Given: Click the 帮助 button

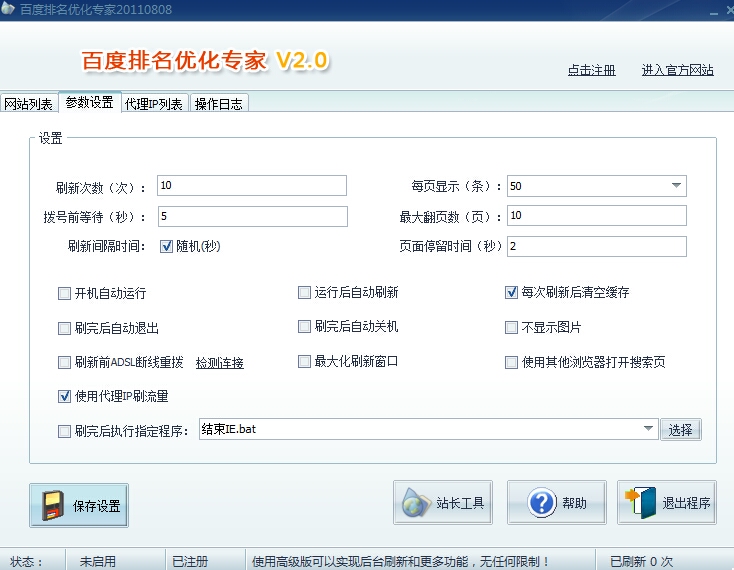Looking at the screenshot, I should point(557,503).
